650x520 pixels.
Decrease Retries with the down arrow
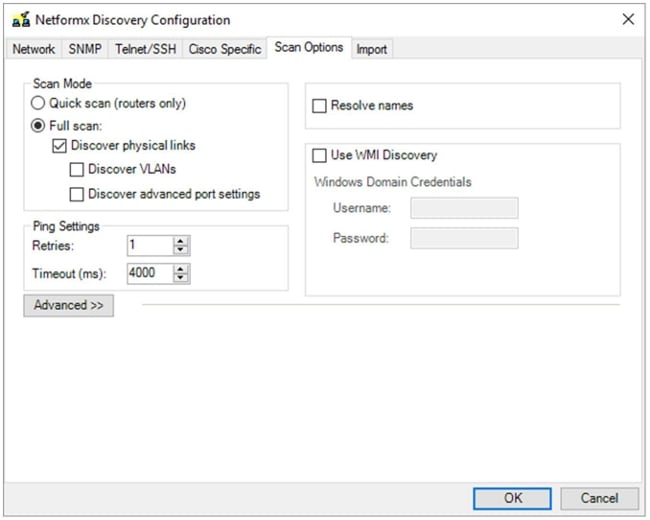pos(180,250)
